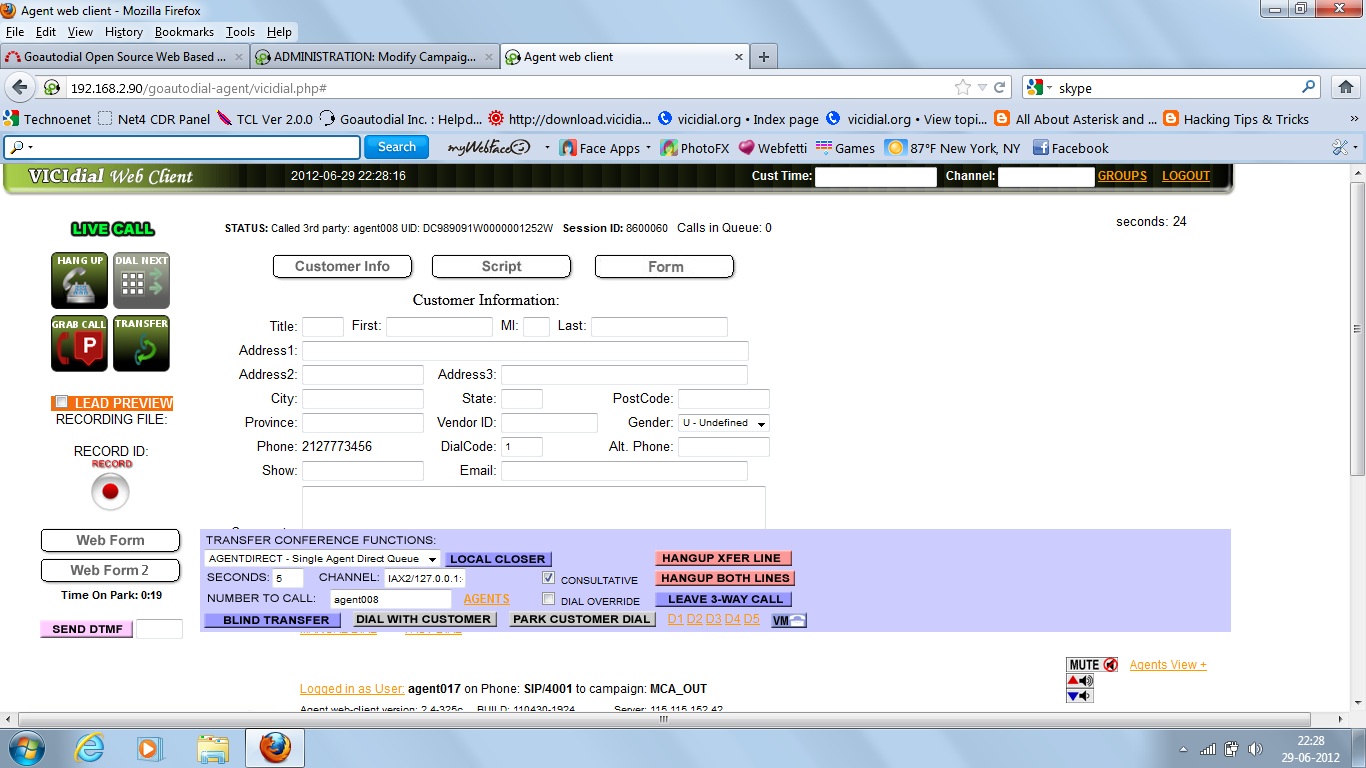The width and height of the screenshot is (1366, 768).
Task: Click the Transfer conference icon
Action: coord(141,343)
